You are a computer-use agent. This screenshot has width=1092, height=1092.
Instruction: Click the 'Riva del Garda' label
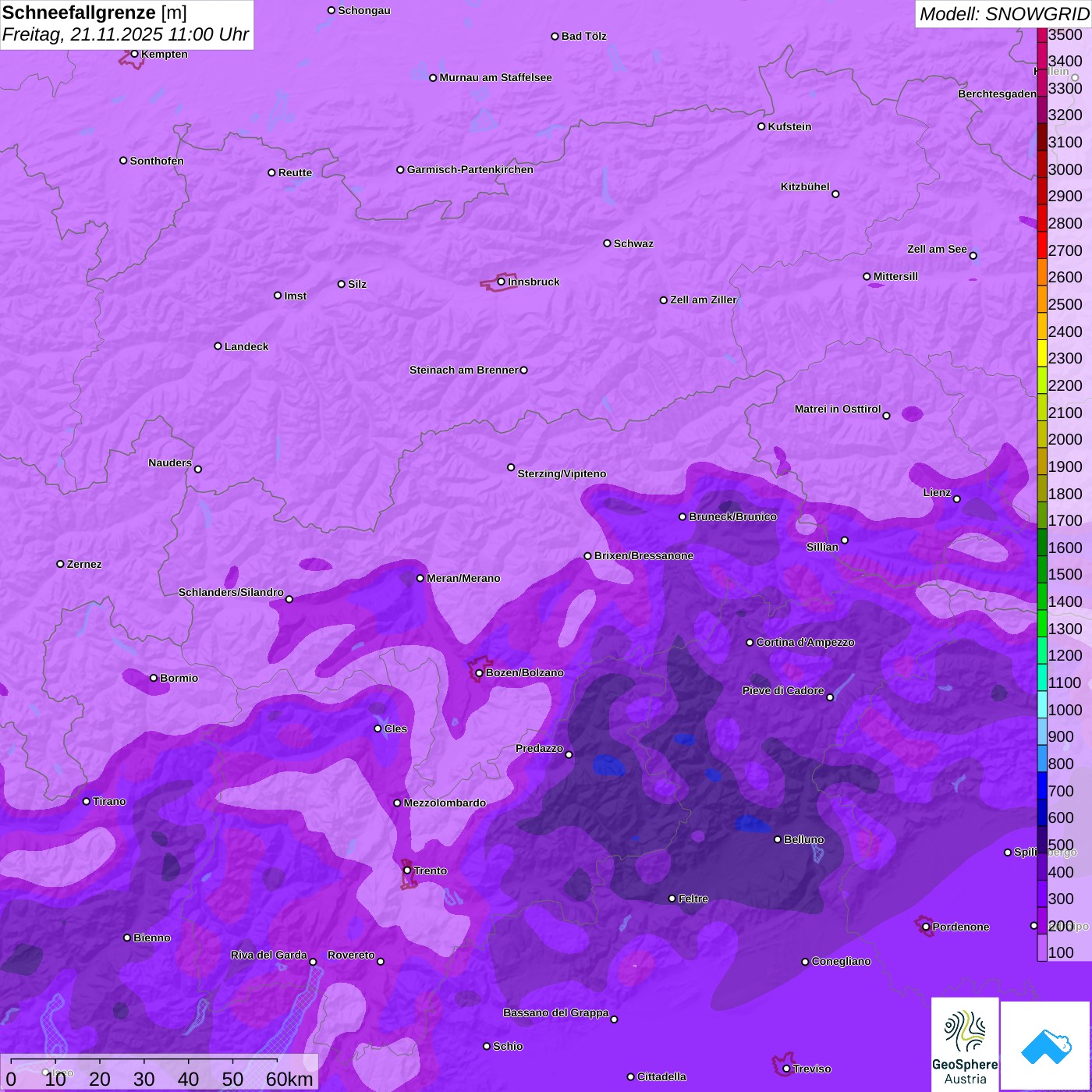click(x=269, y=955)
